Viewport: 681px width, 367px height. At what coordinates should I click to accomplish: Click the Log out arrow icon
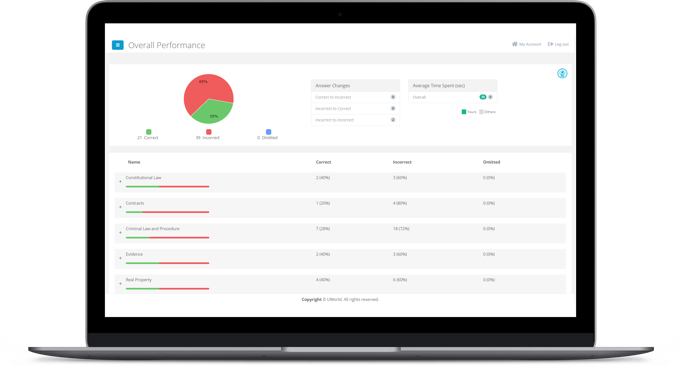point(550,44)
